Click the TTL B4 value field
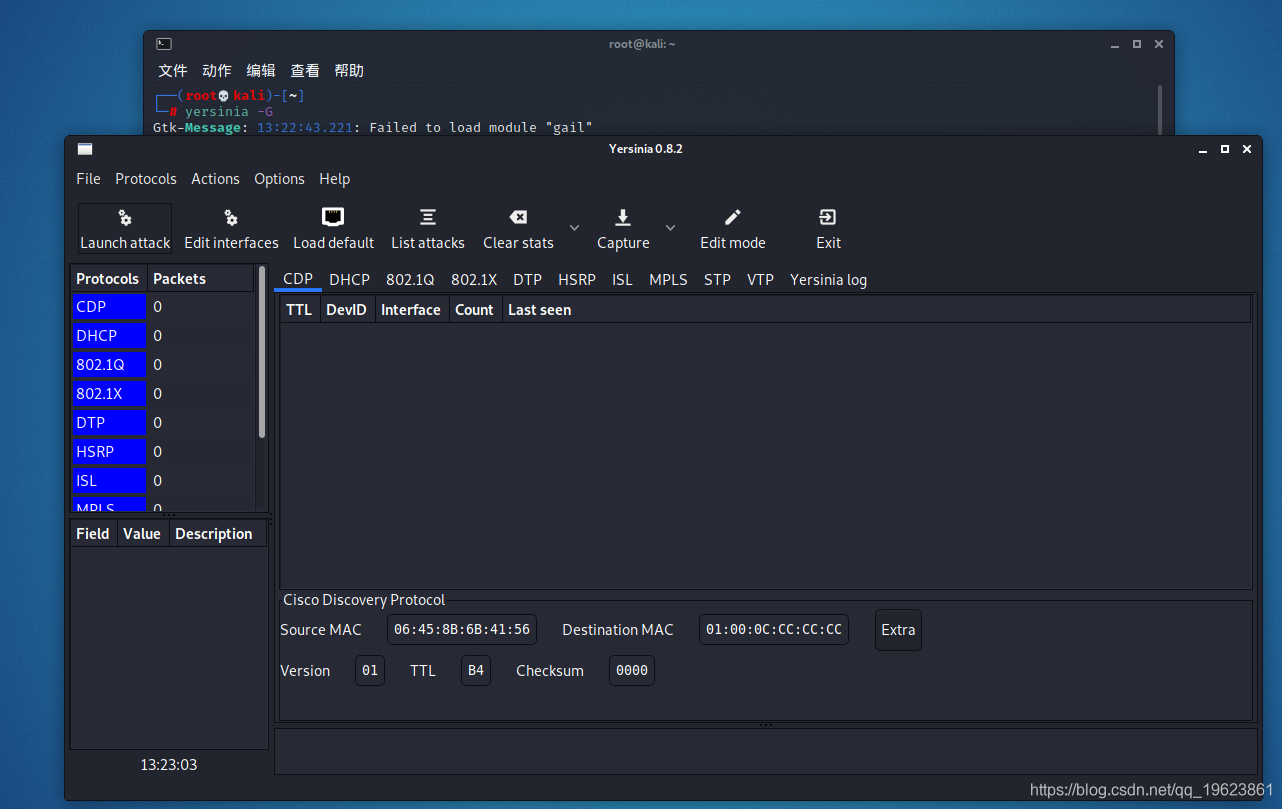The width and height of the screenshot is (1282, 809). (476, 671)
